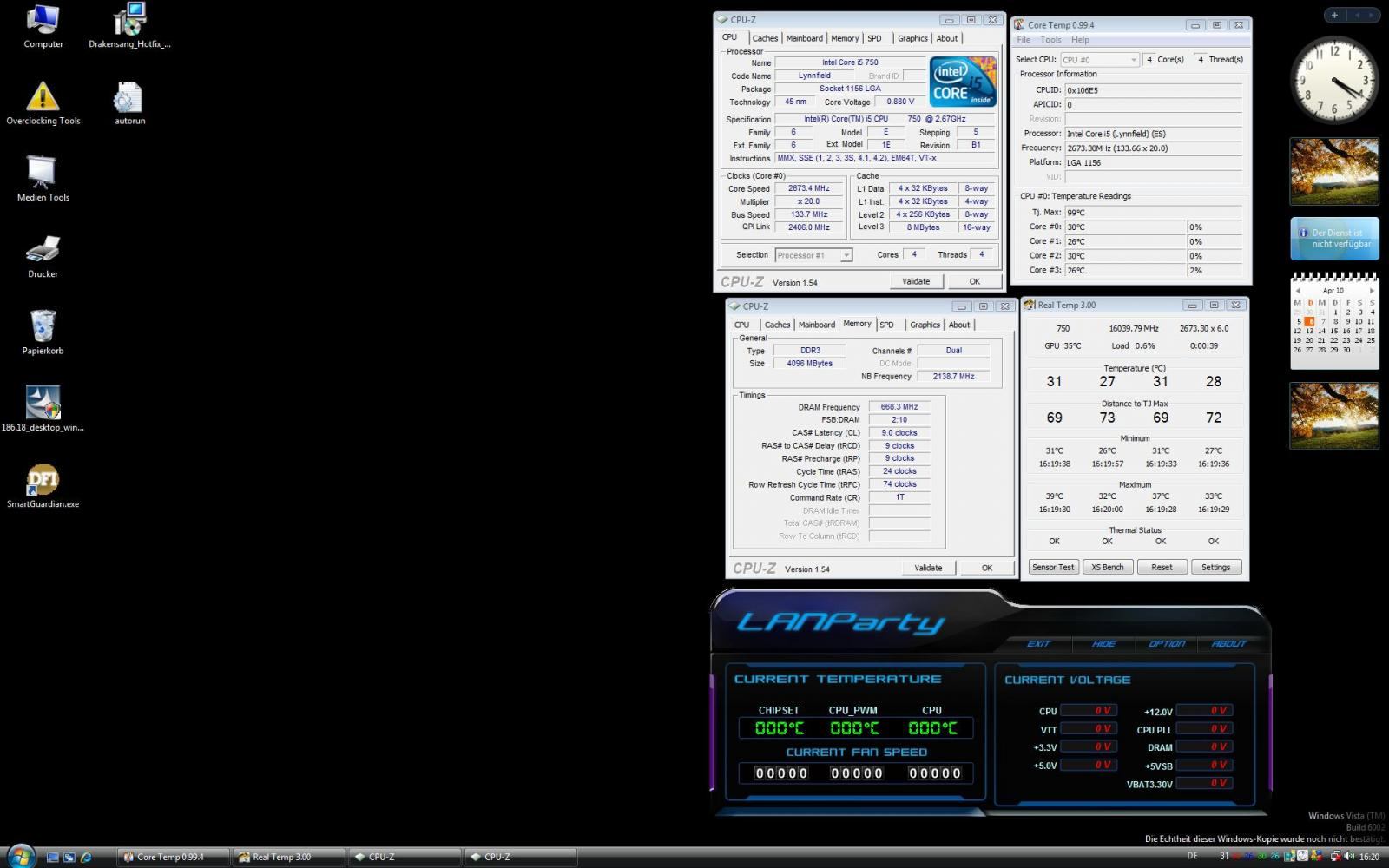Click the Core Speed value 2673.4 MHz
The image size is (1389, 868).
(x=808, y=188)
